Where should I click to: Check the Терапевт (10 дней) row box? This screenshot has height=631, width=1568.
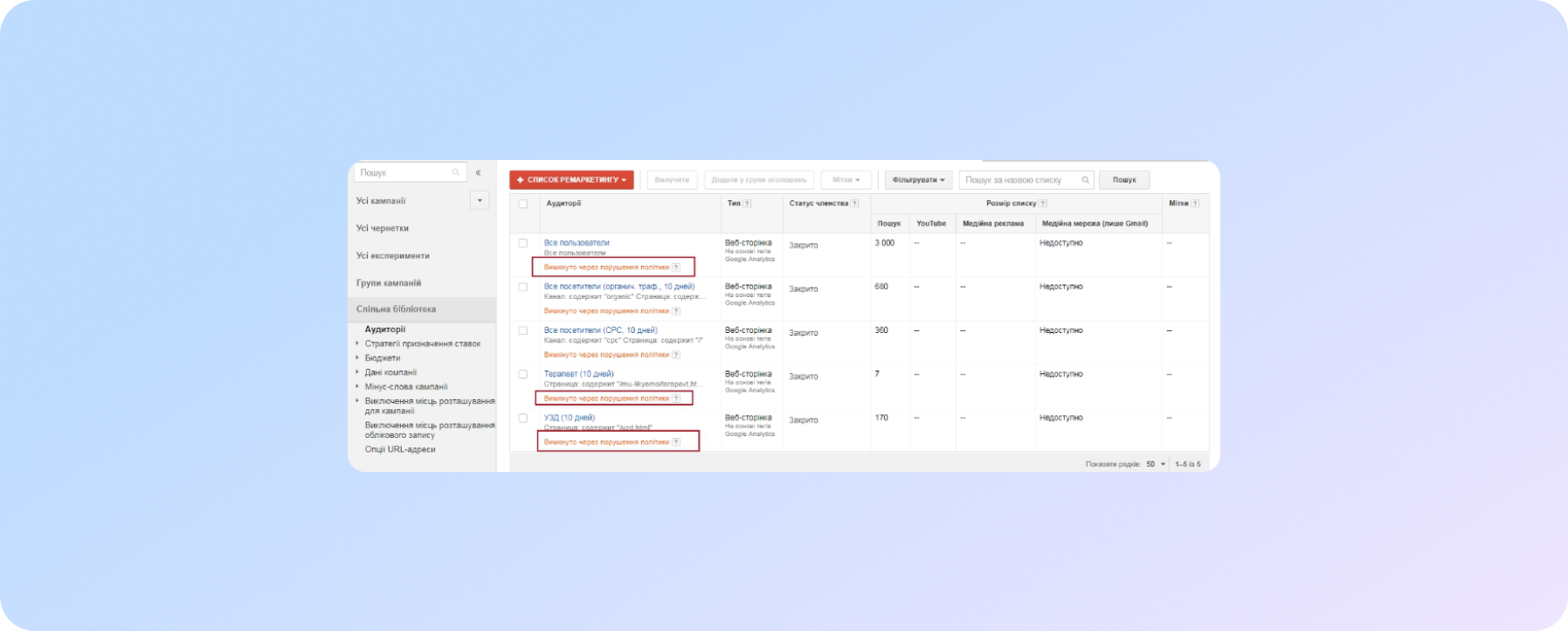tap(523, 374)
